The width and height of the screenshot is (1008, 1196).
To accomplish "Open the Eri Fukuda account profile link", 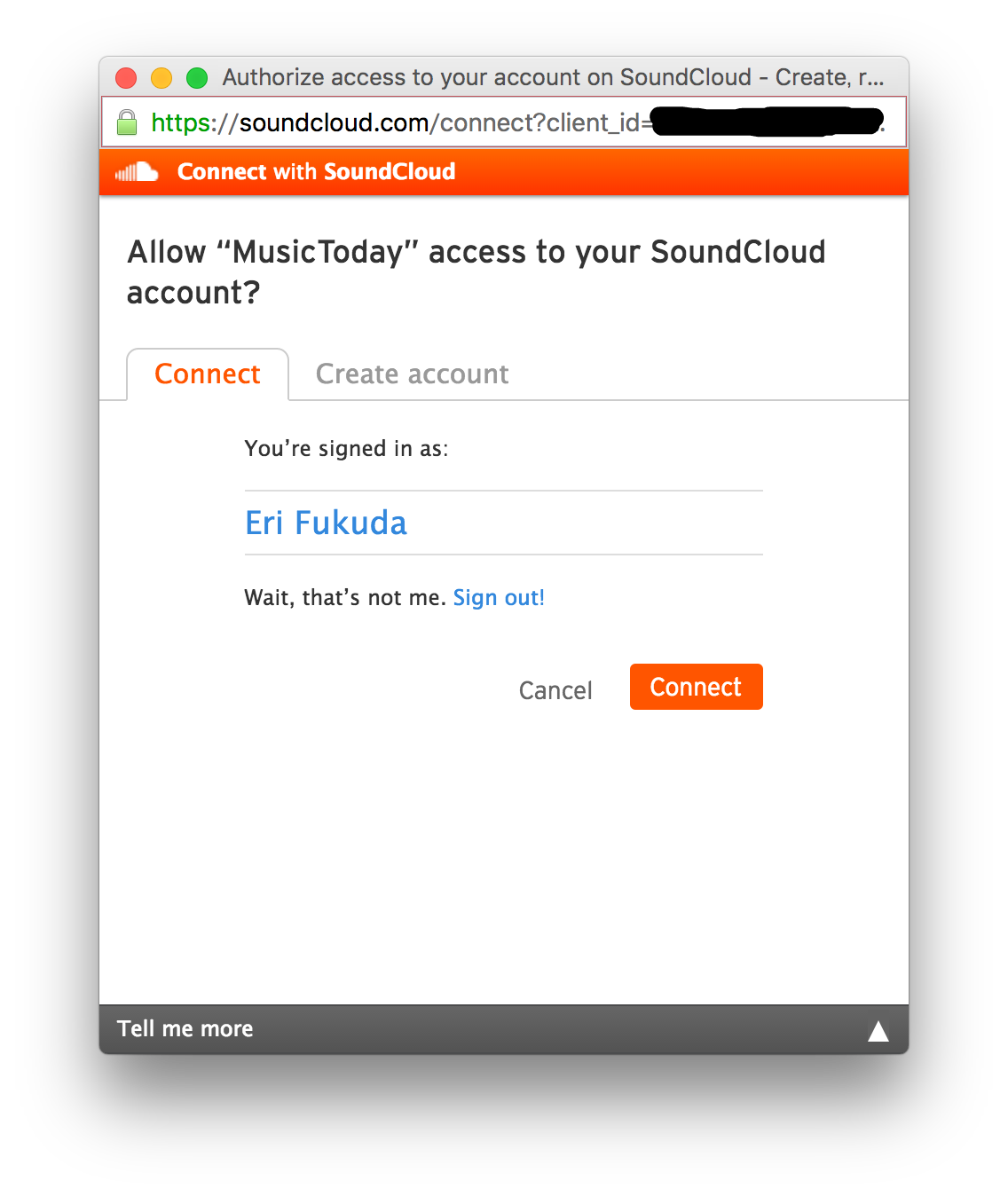I will point(326,523).
